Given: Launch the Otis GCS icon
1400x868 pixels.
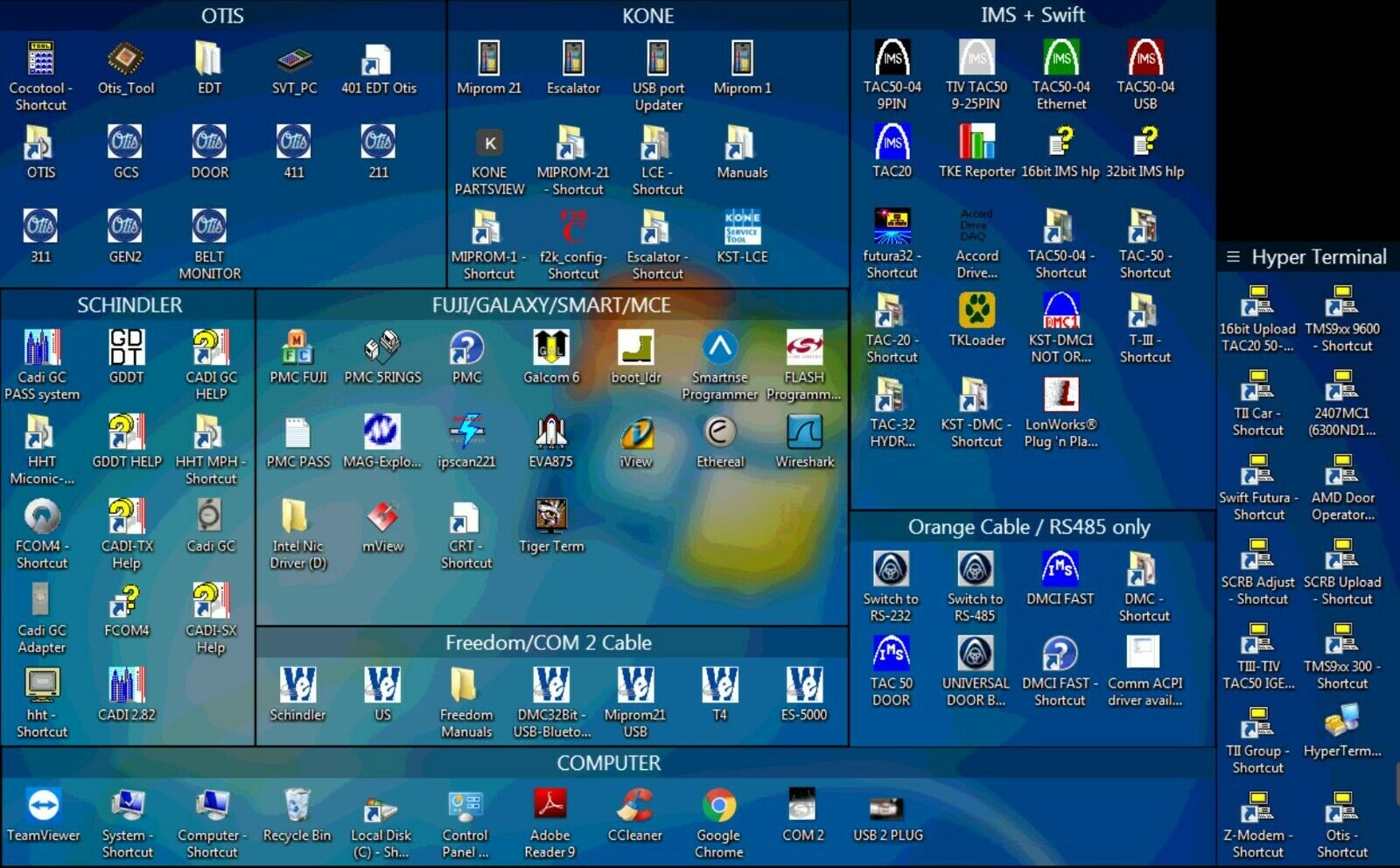Looking at the screenshot, I should [x=125, y=142].
